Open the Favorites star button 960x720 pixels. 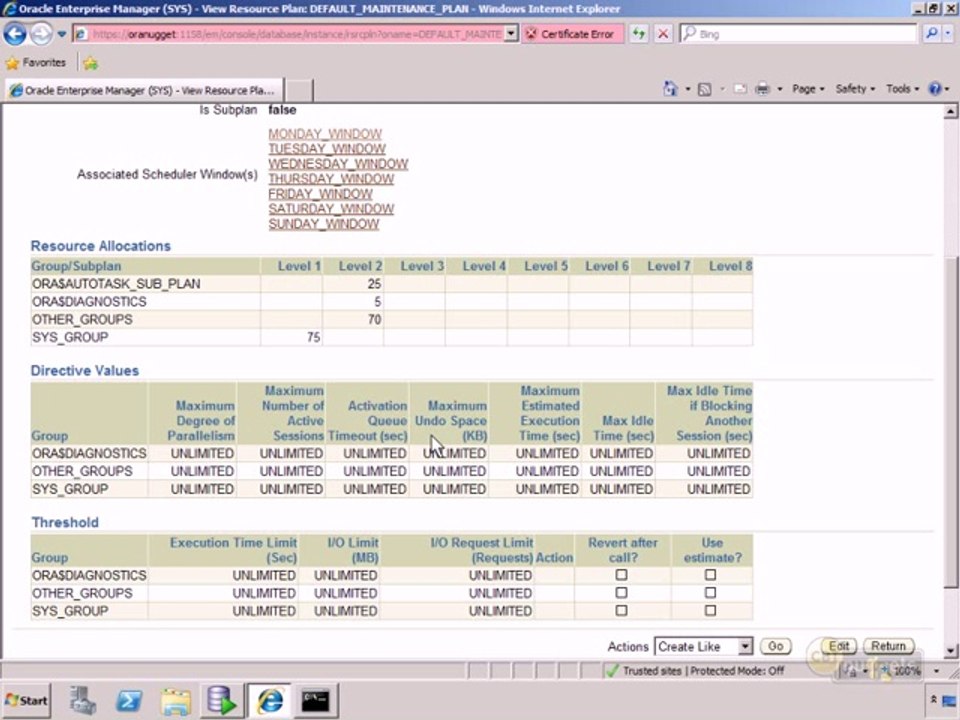click(x=36, y=62)
